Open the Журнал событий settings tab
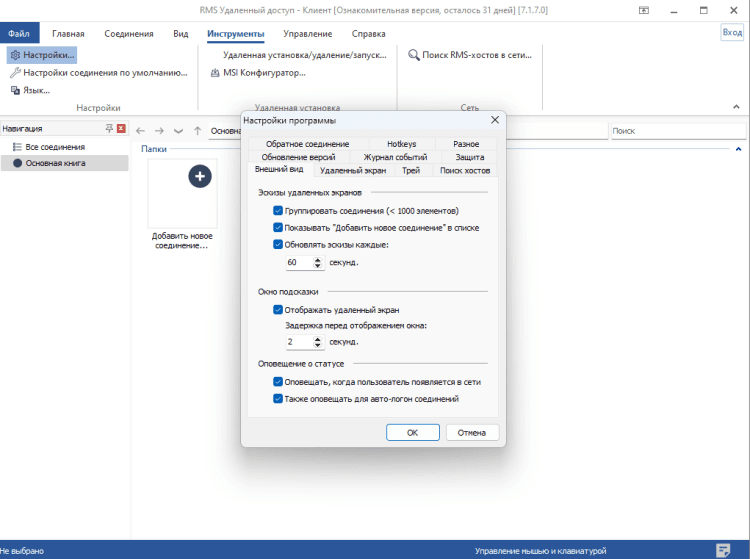 395,157
